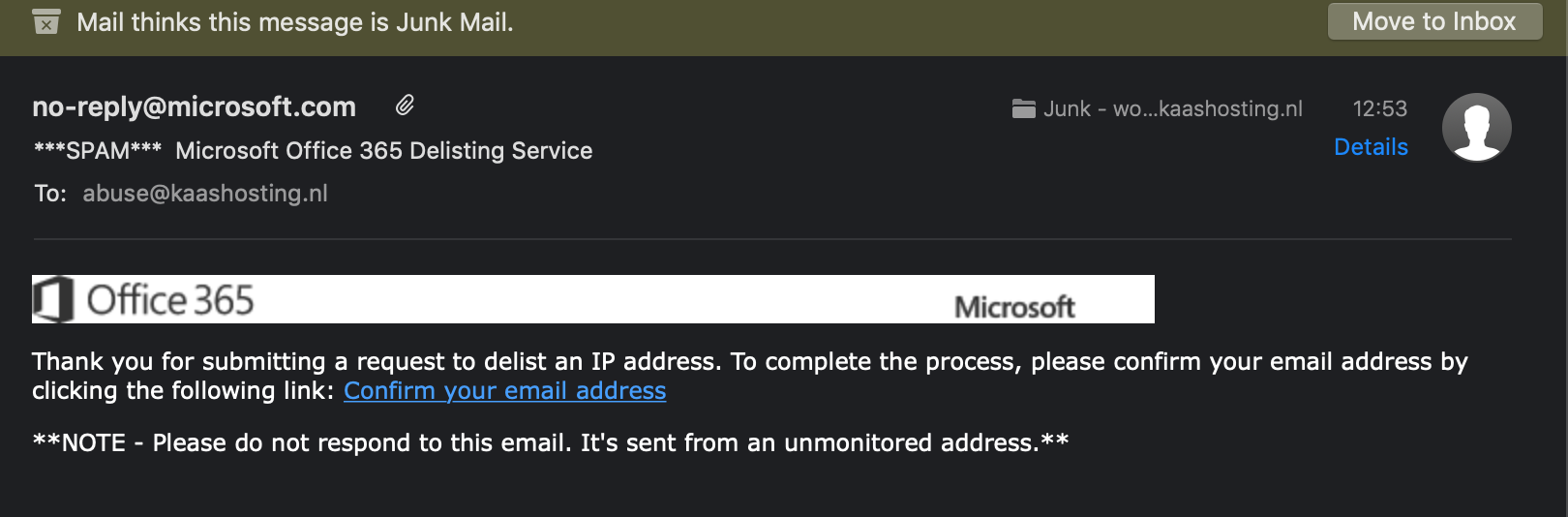The height and width of the screenshot is (517, 1568).
Task: Click the Office 365 logo icon
Action: pyautogui.click(x=53, y=299)
